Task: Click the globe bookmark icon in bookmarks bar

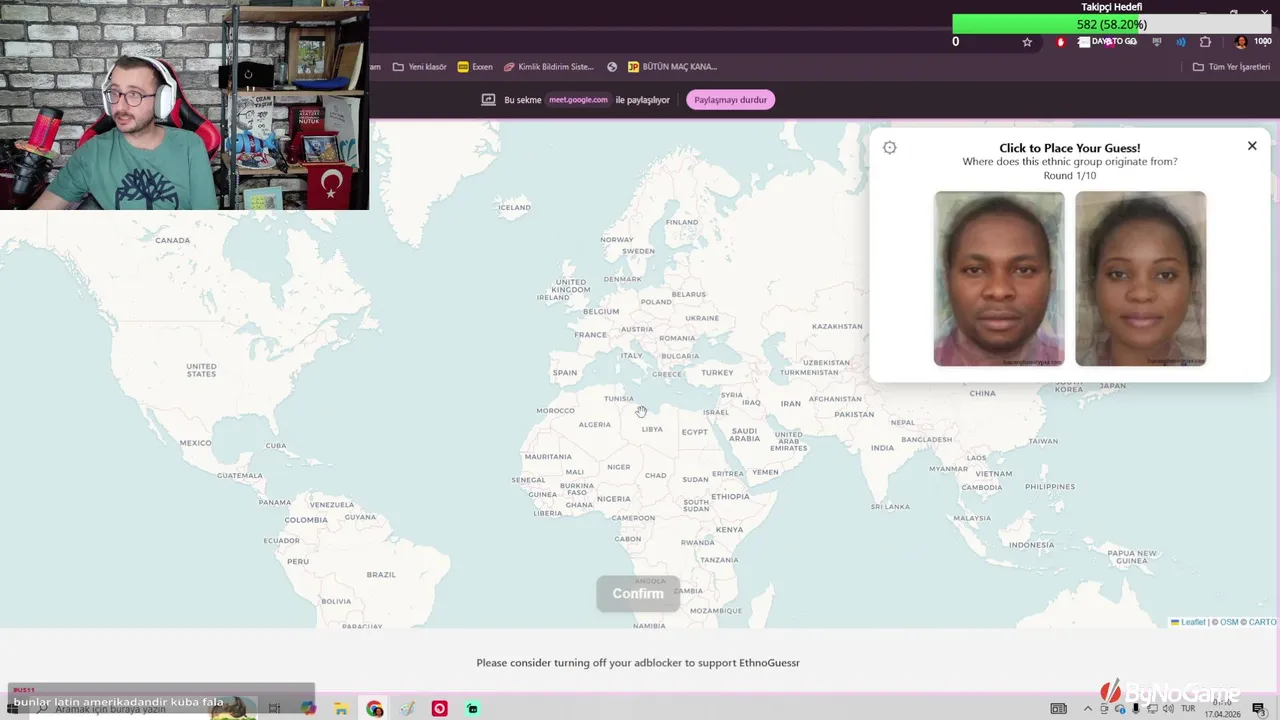Action: click(612, 67)
